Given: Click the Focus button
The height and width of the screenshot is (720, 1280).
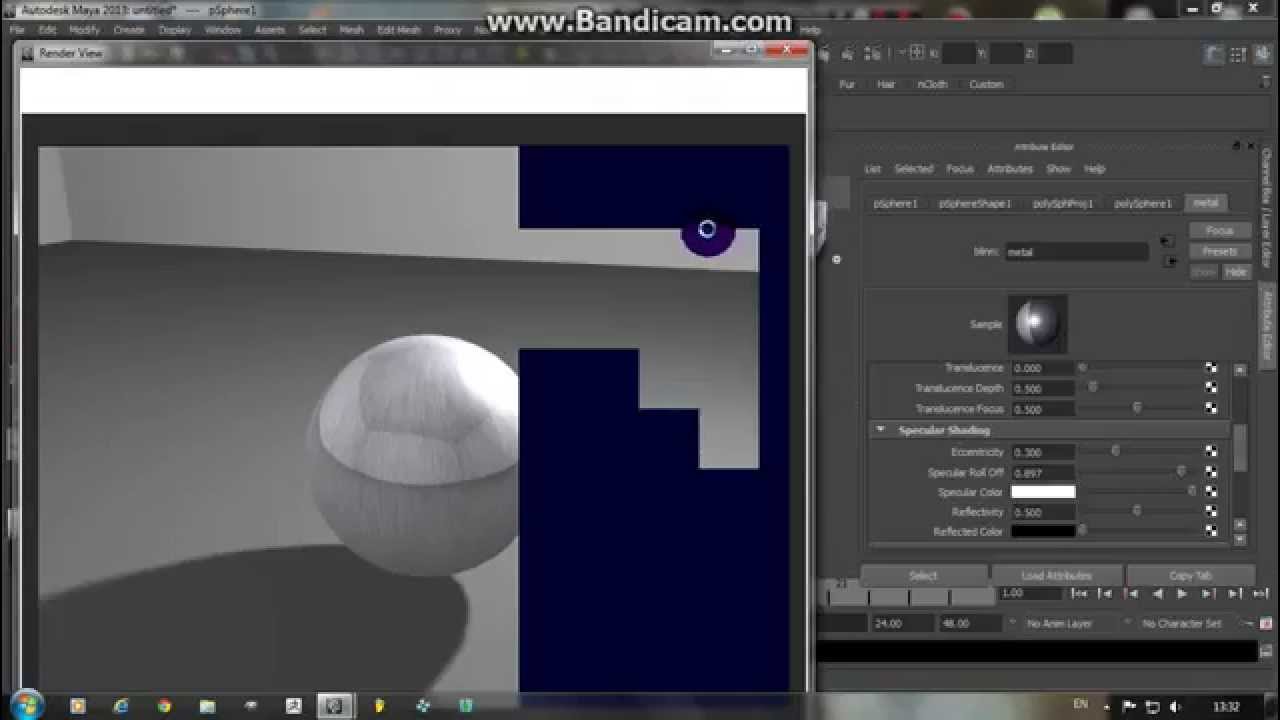Looking at the screenshot, I should (1219, 231).
